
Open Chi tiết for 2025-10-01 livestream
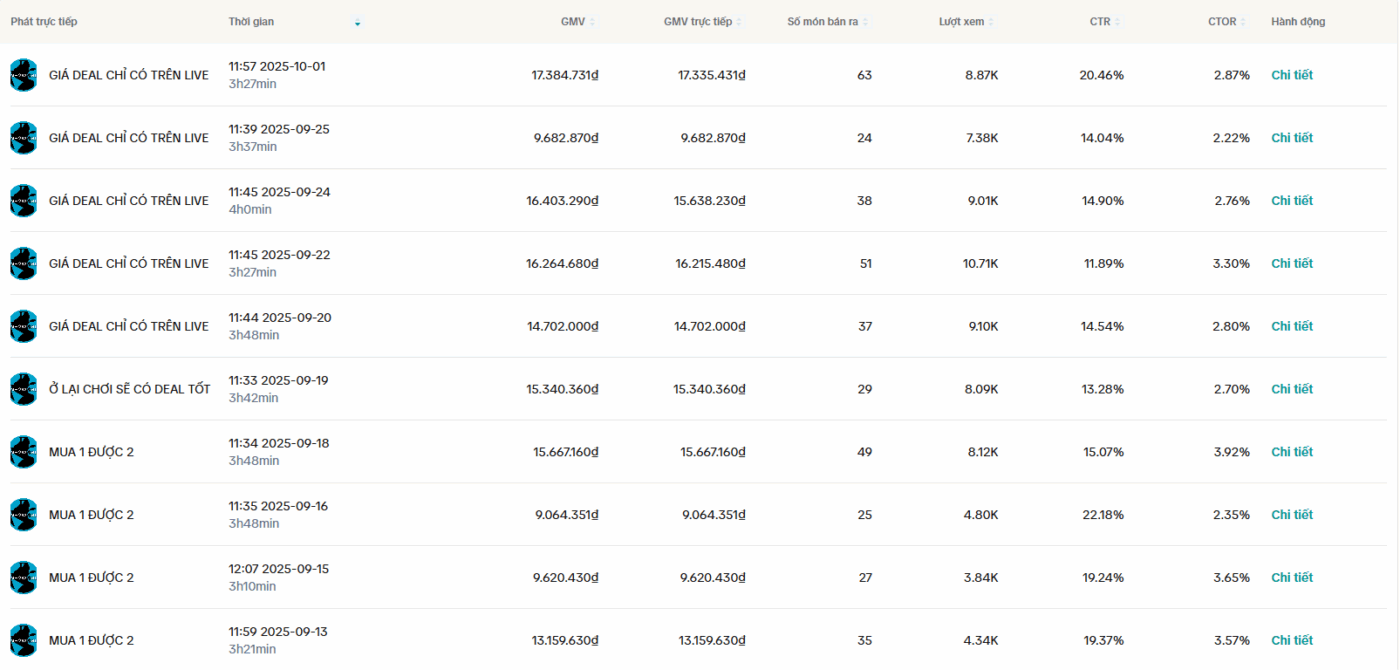(1291, 75)
